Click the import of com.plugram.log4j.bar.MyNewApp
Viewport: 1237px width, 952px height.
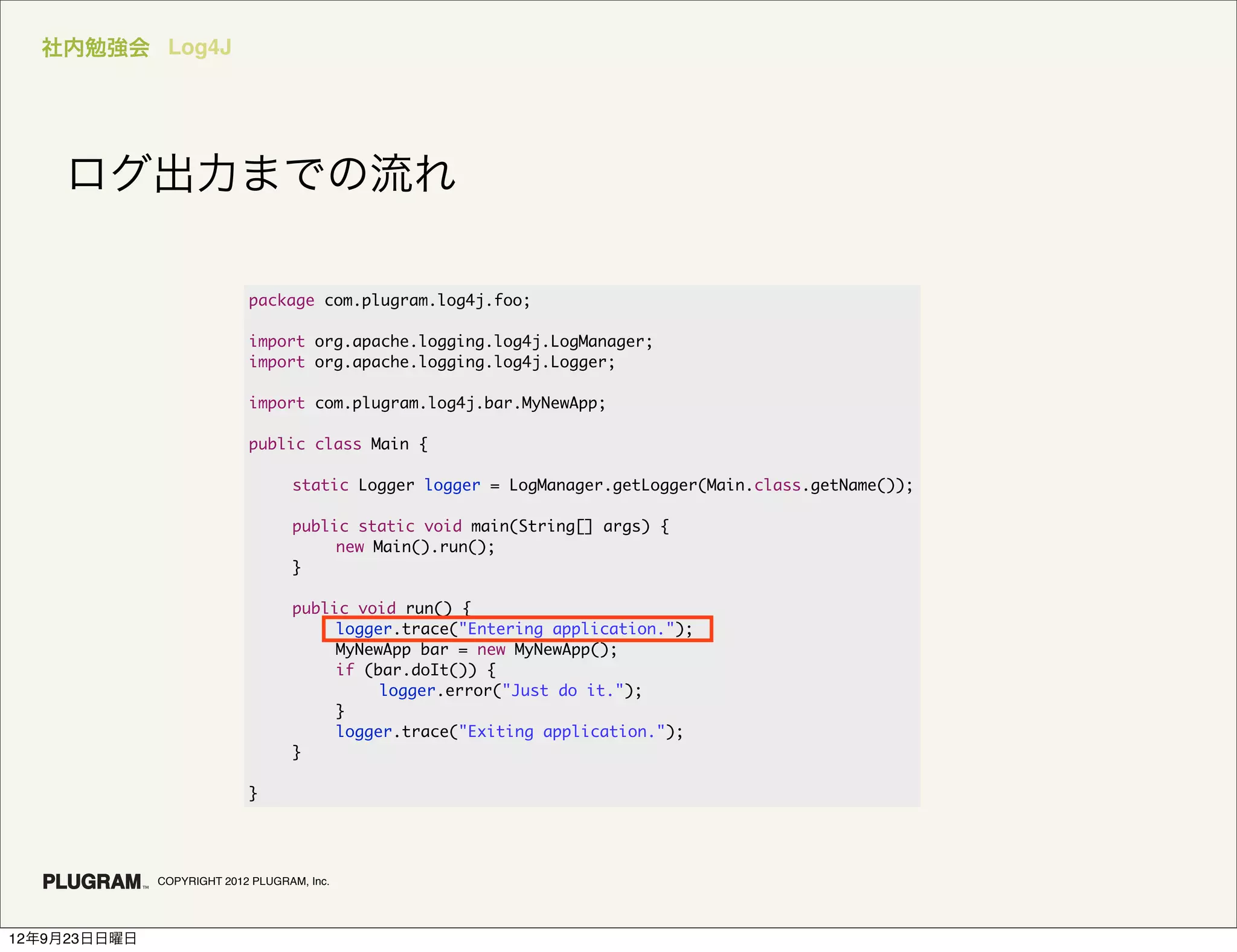click(x=427, y=403)
